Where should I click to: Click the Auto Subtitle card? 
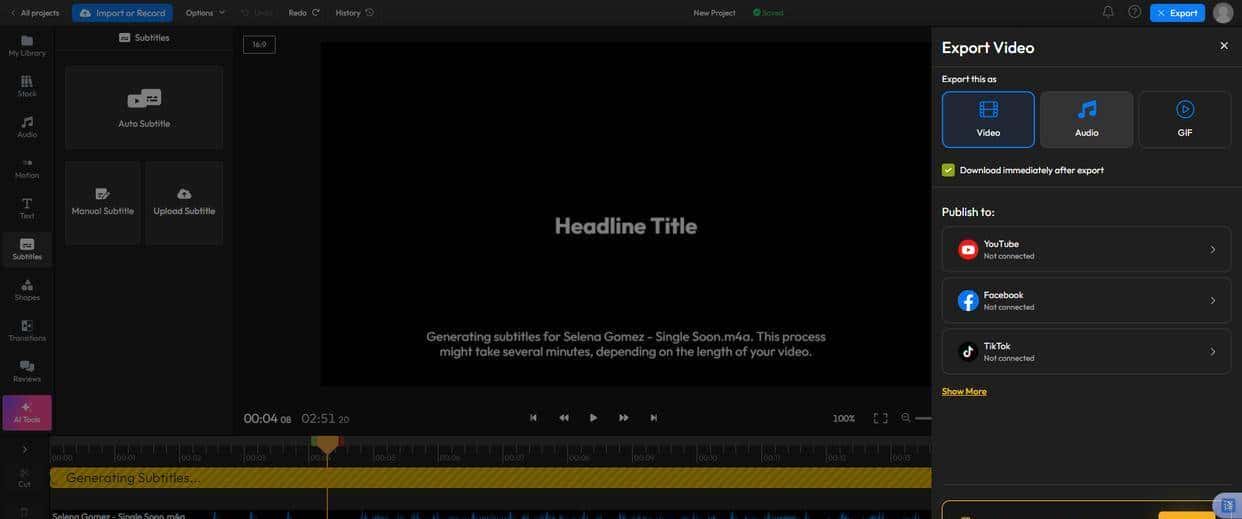tap(144, 108)
